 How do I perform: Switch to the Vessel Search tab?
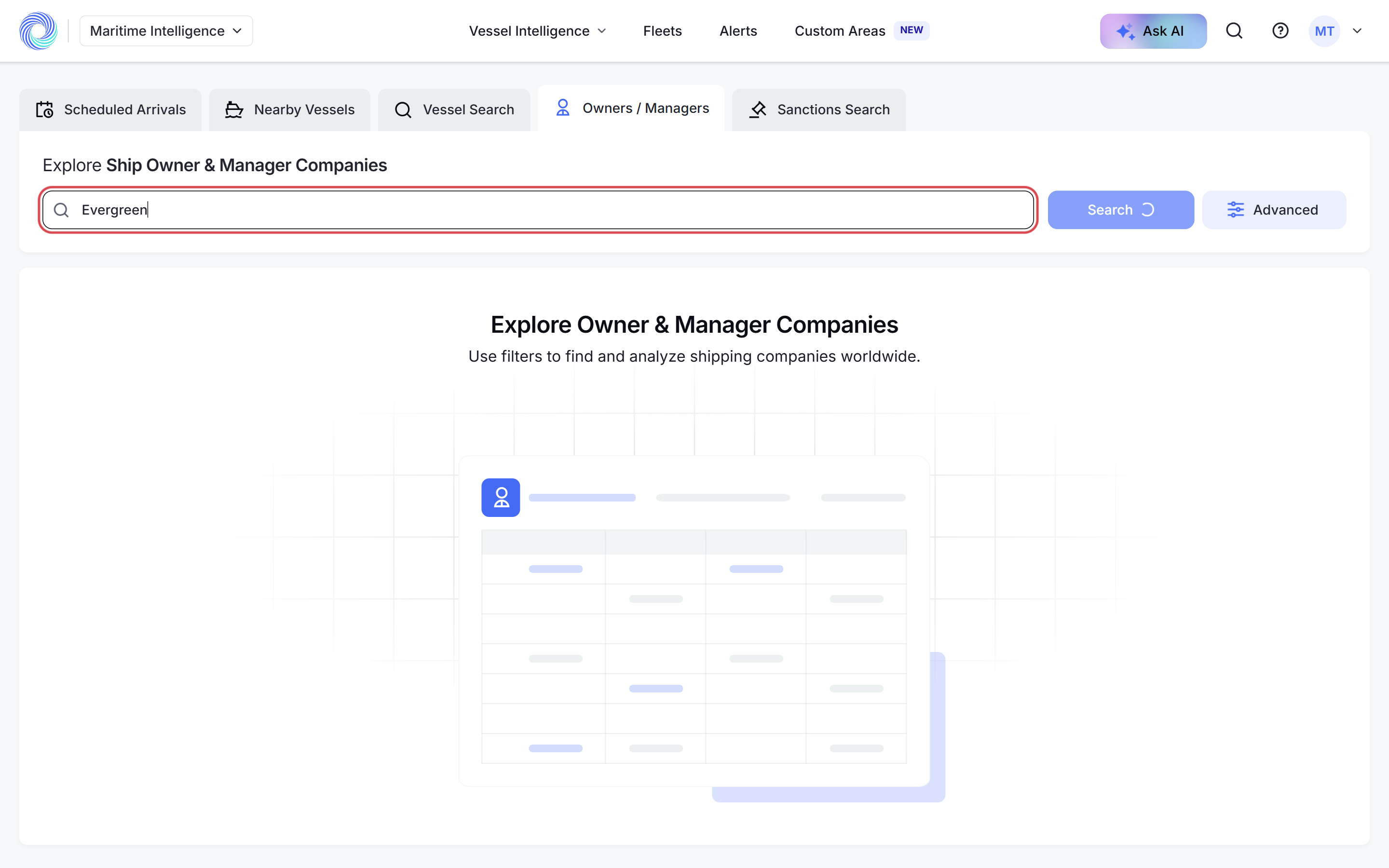pos(453,109)
